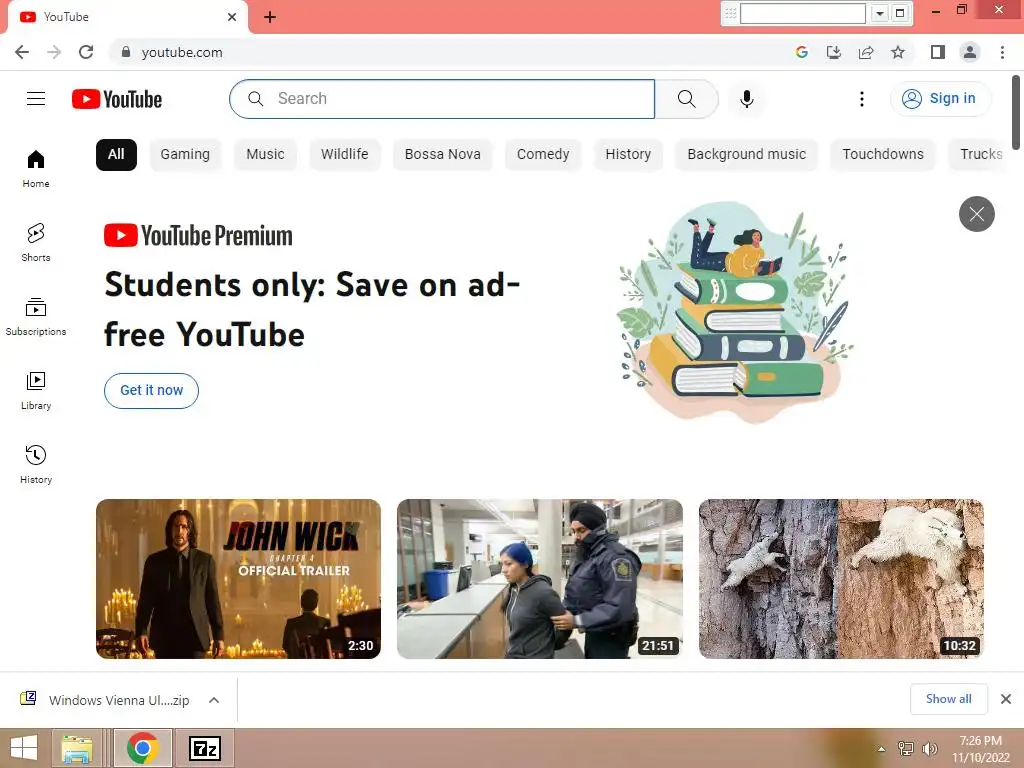Dismiss the YouTube Premium promo banner
The height and width of the screenshot is (768, 1024).
(976, 214)
